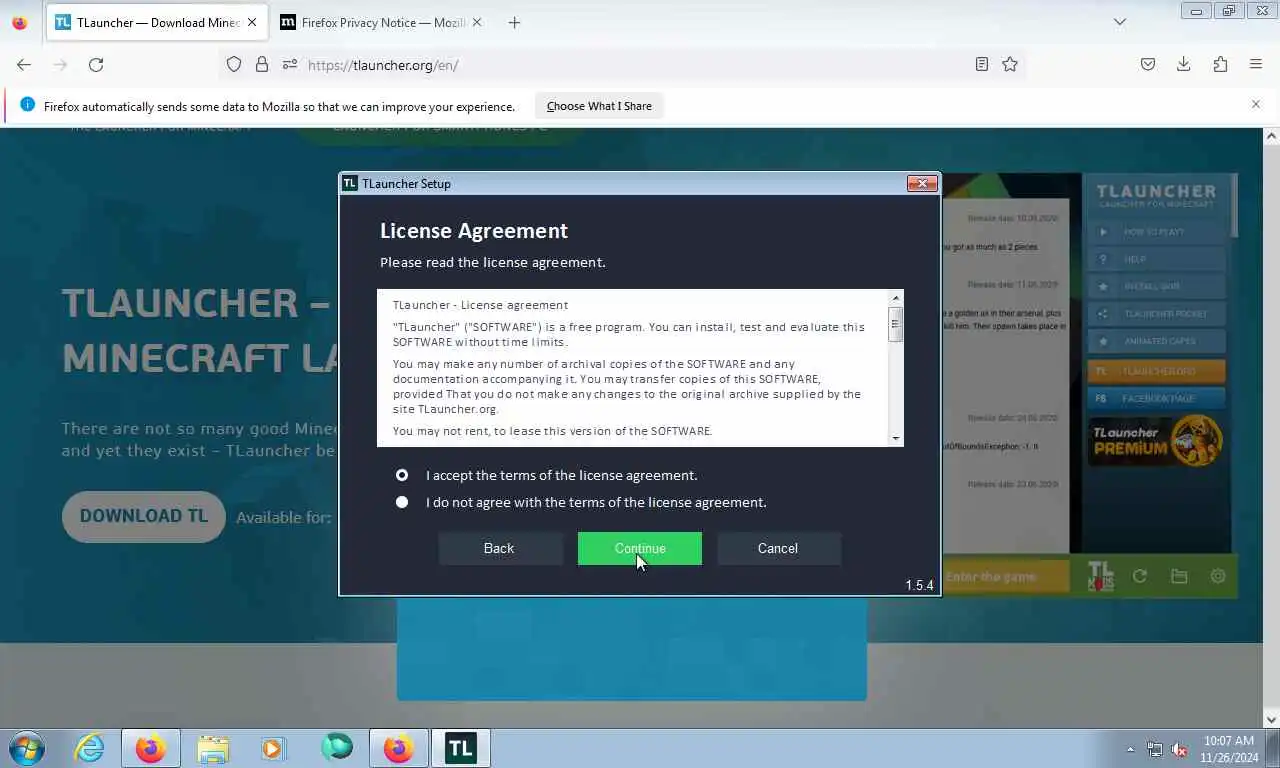
Task: Launch Internet Explorer from taskbar
Action: pos(89,748)
